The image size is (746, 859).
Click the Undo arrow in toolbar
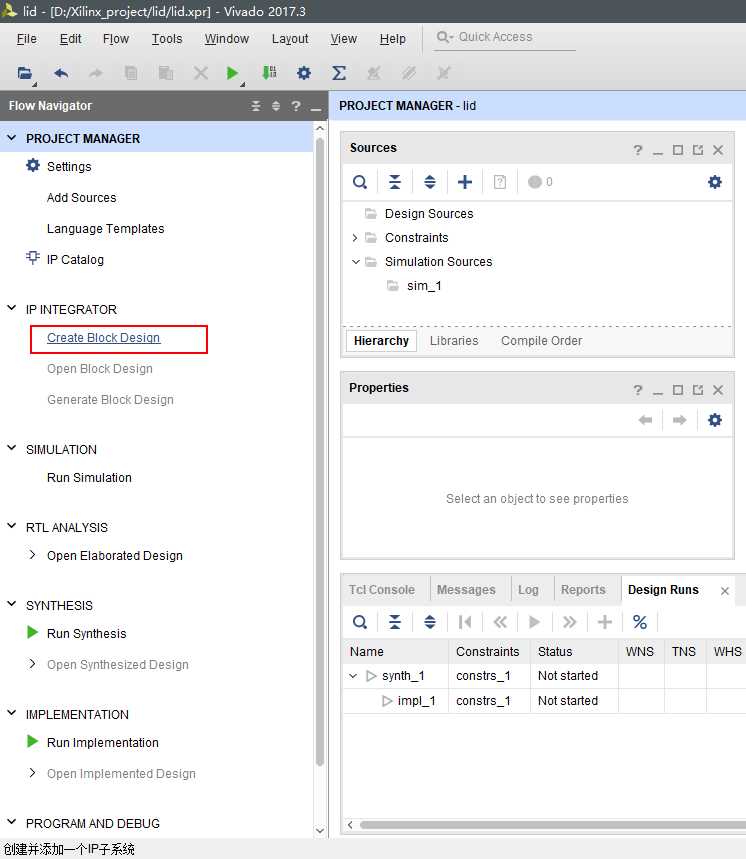61,73
